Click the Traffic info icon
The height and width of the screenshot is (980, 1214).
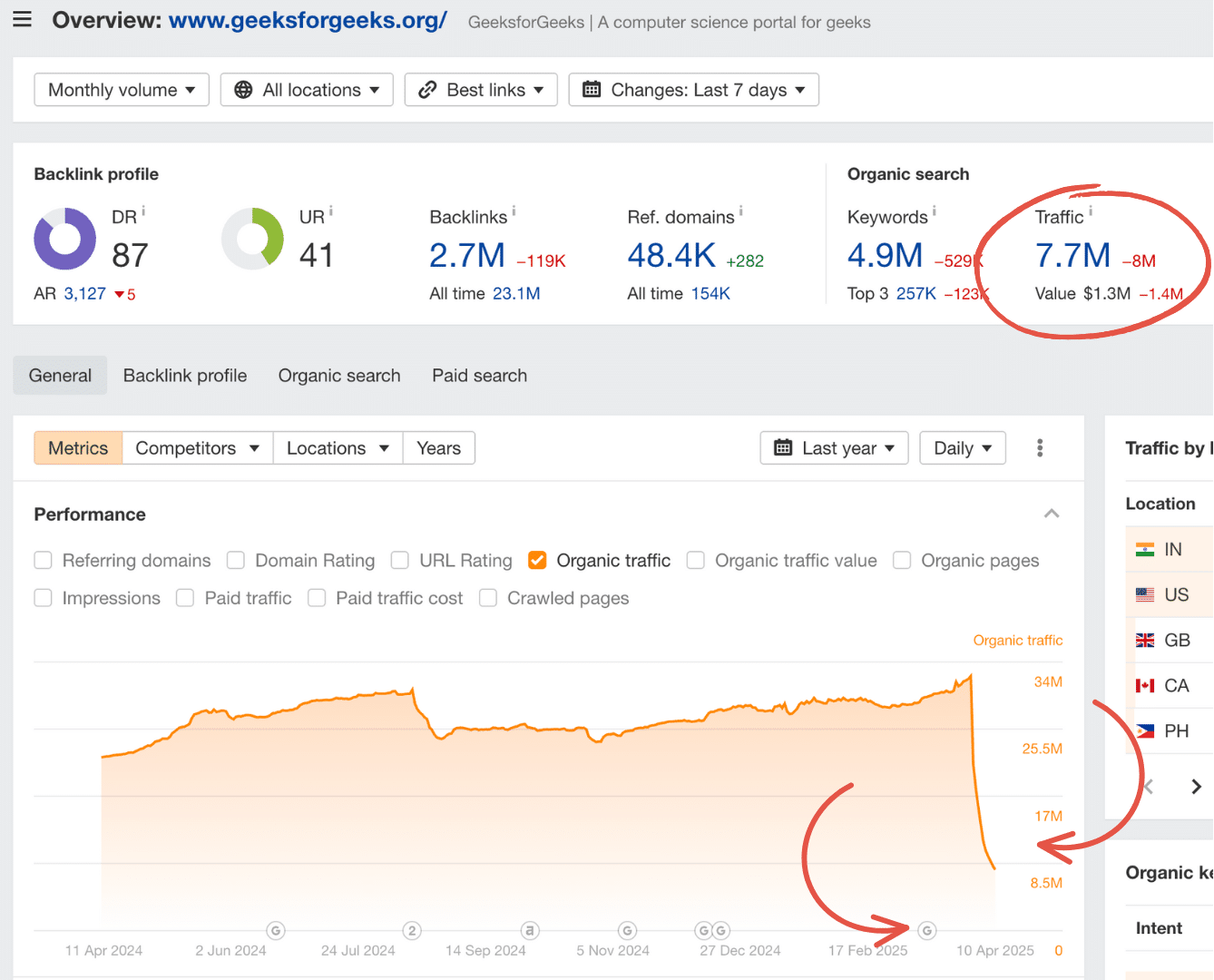1091,211
